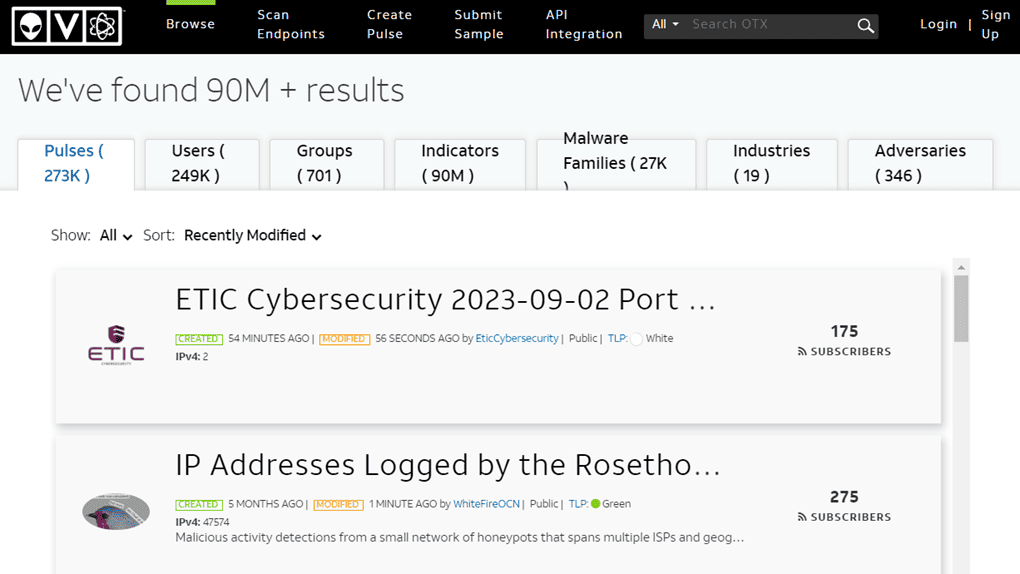Click the 175 subscribers count

pyautogui.click(x=844, y=331)
